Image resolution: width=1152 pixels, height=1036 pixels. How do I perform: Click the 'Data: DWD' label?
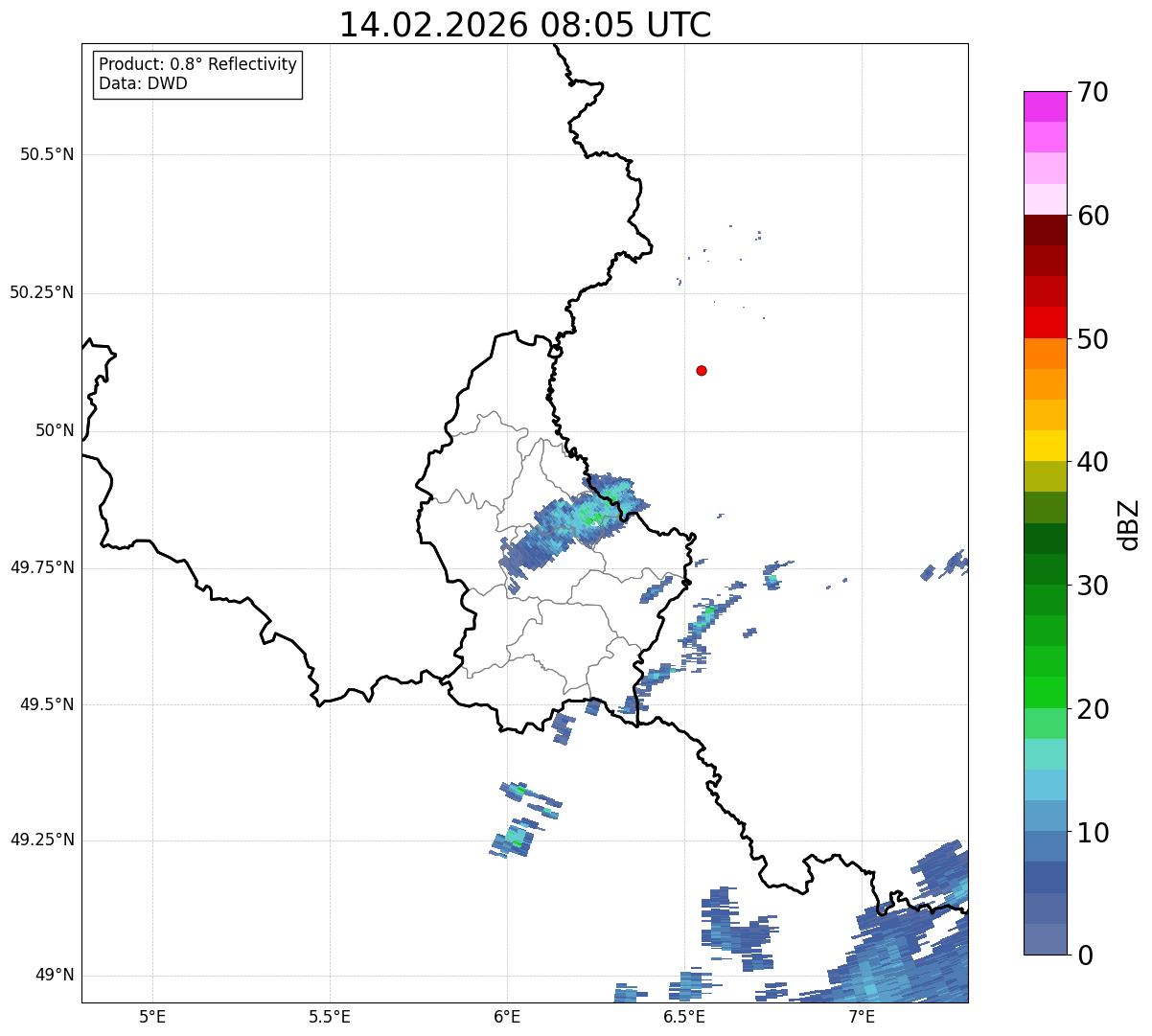(143, 83)
